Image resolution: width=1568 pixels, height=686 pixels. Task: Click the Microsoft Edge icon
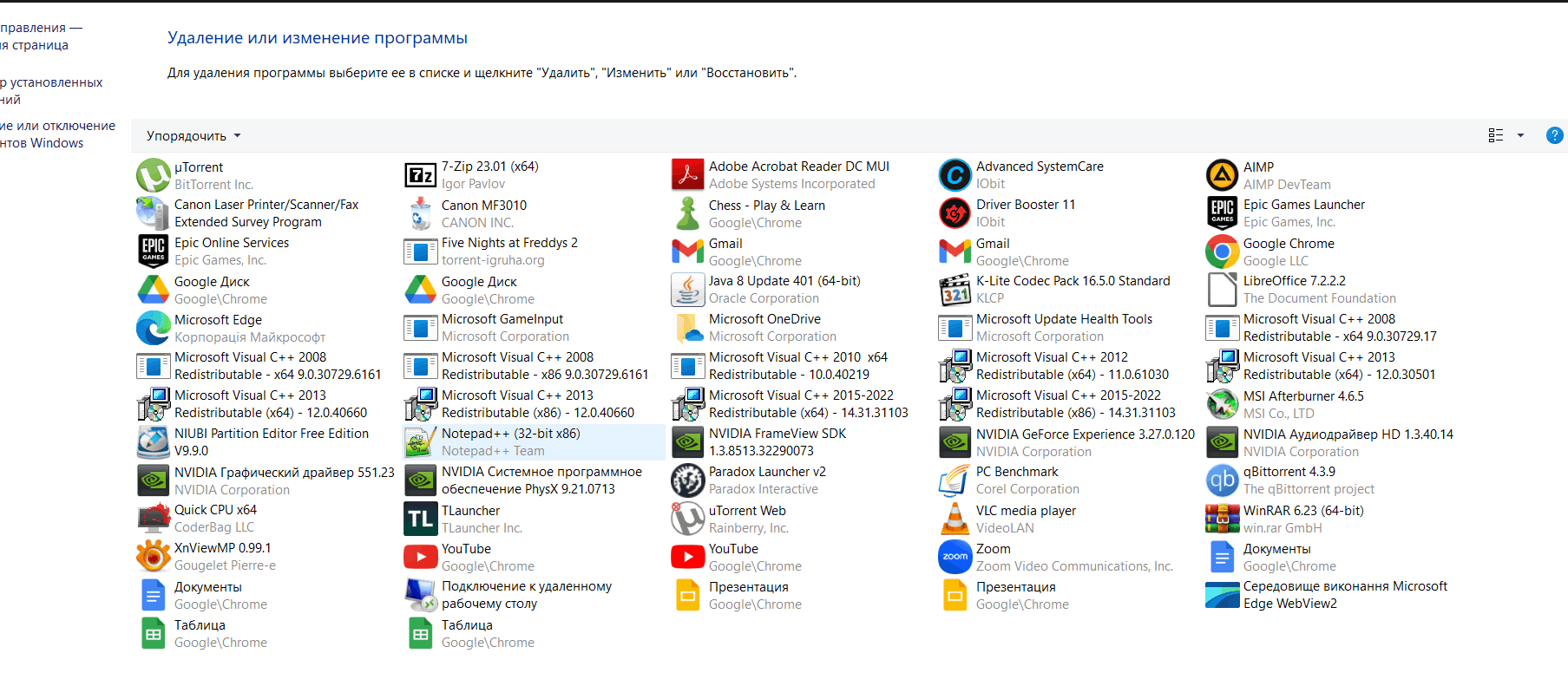point(154,328)
